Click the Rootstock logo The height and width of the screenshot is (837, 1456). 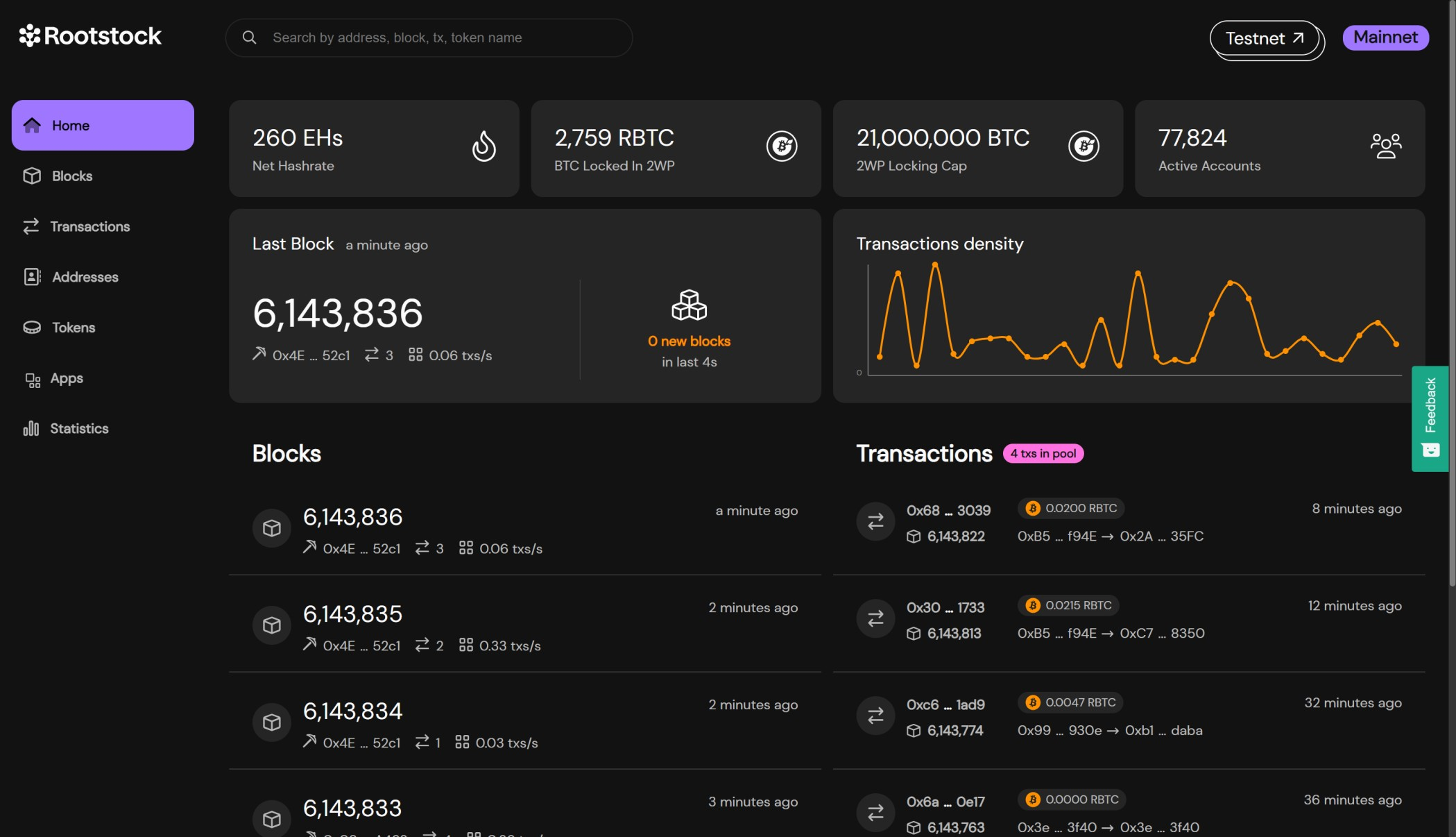tap(89, 36)
